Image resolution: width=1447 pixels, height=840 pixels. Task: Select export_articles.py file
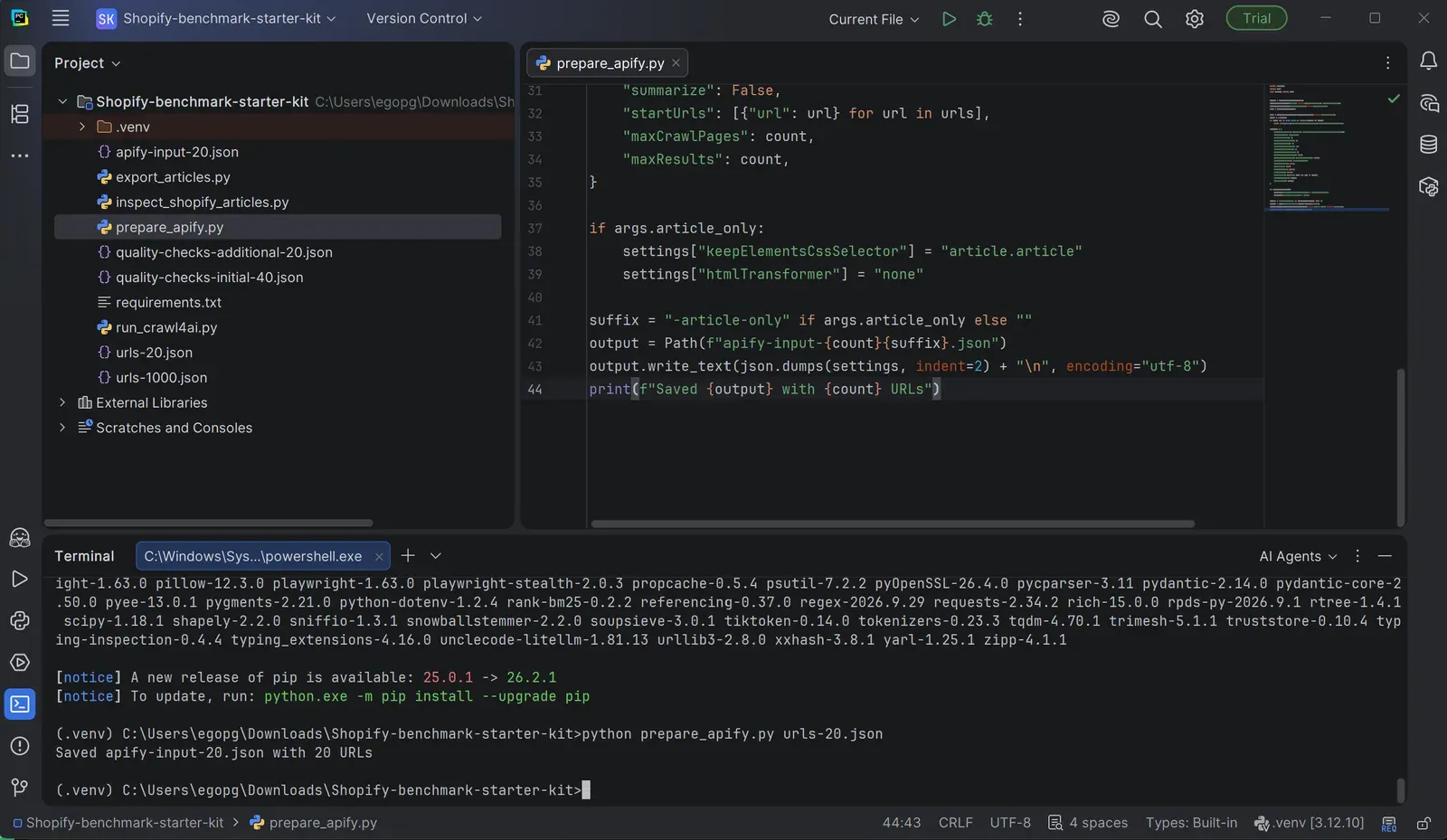pyautogui.click(x=173, y=177)
